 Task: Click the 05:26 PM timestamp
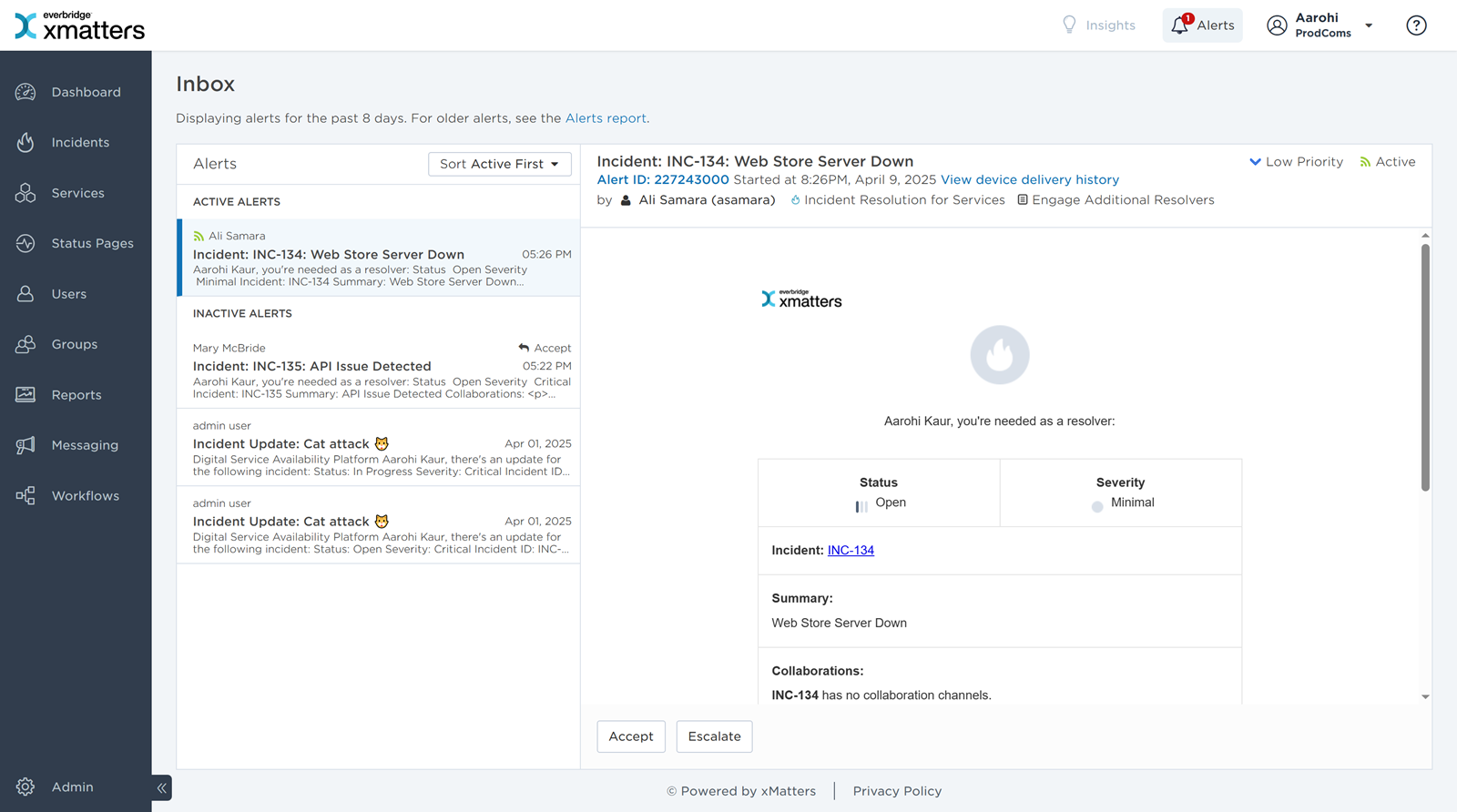546,255
